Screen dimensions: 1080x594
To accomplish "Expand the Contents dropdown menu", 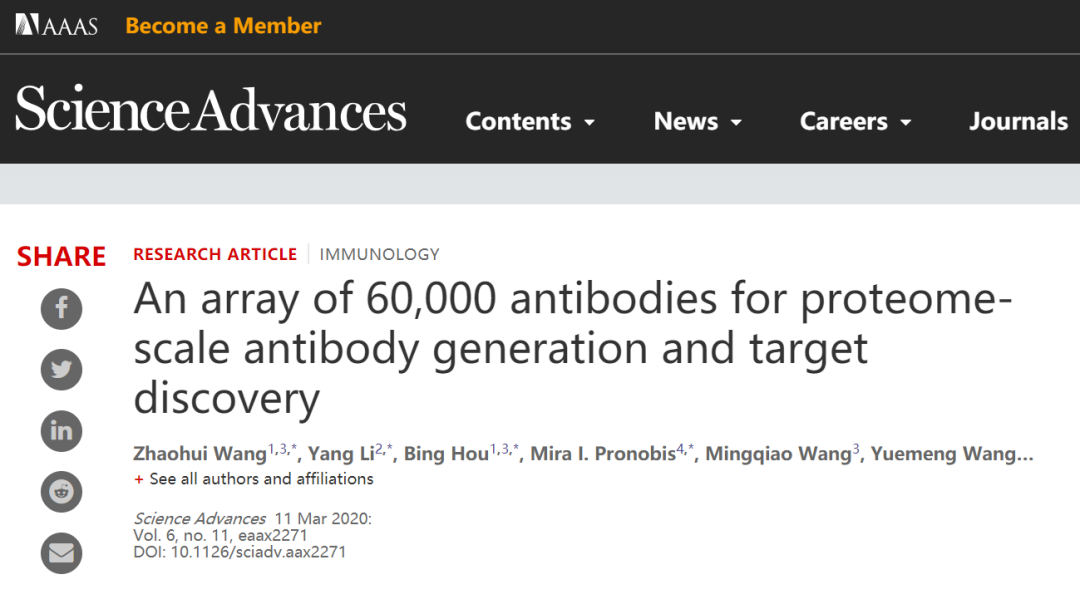I will click(x=530, y=122).
